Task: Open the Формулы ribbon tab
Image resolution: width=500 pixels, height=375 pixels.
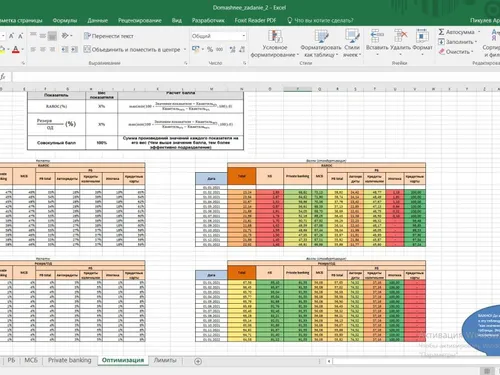Action: pos(65,20)
